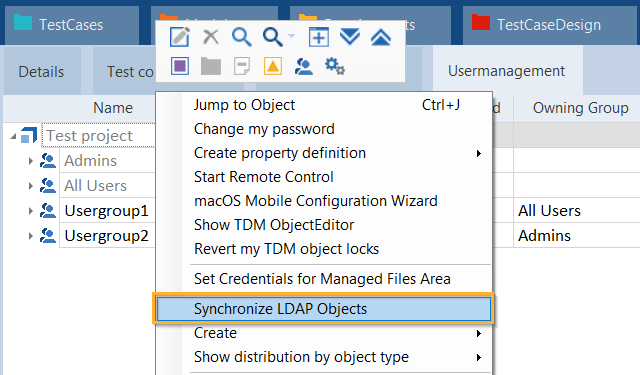The height and width of the screenshot is (375, 640).
Task: Click the gears settings icon in mini toolbar
Action: pyautogui.click(x=335, y=66)
